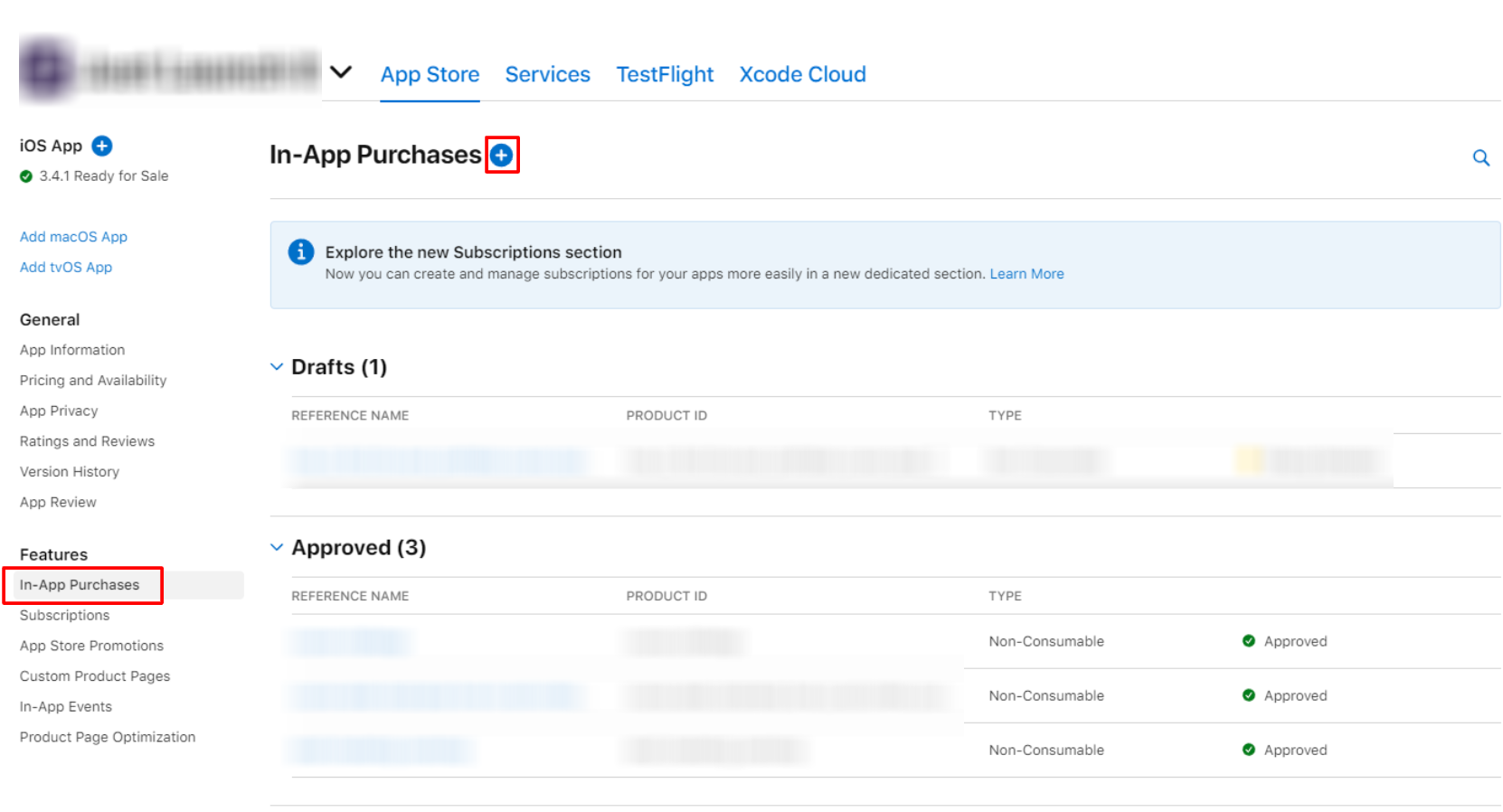Open In-App Events
The width and height of the screenshot is (1503, 812).
point(66,707)
